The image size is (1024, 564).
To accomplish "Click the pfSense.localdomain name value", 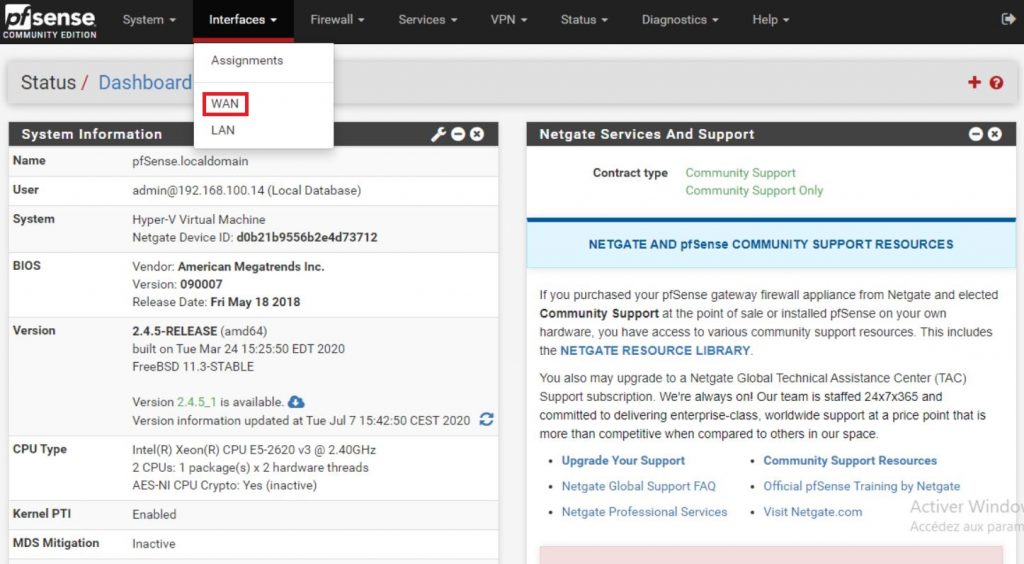I will 190,161.
